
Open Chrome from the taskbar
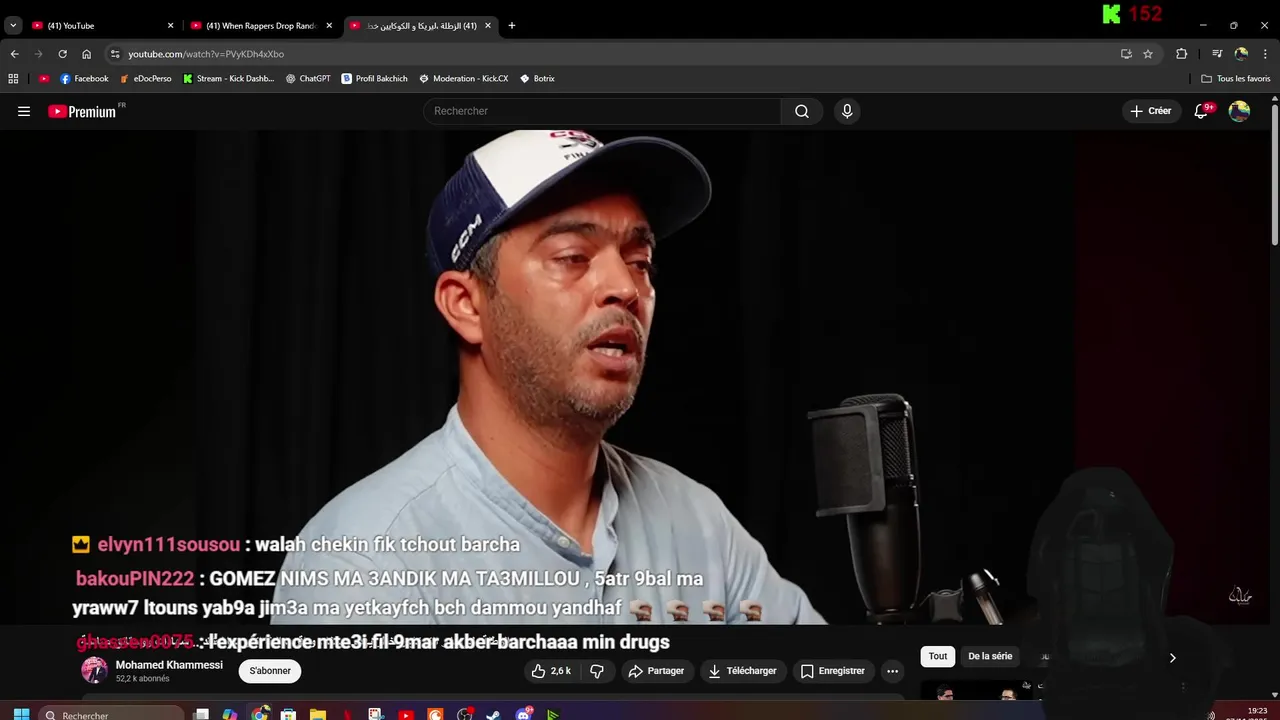(x=260, y=714)
